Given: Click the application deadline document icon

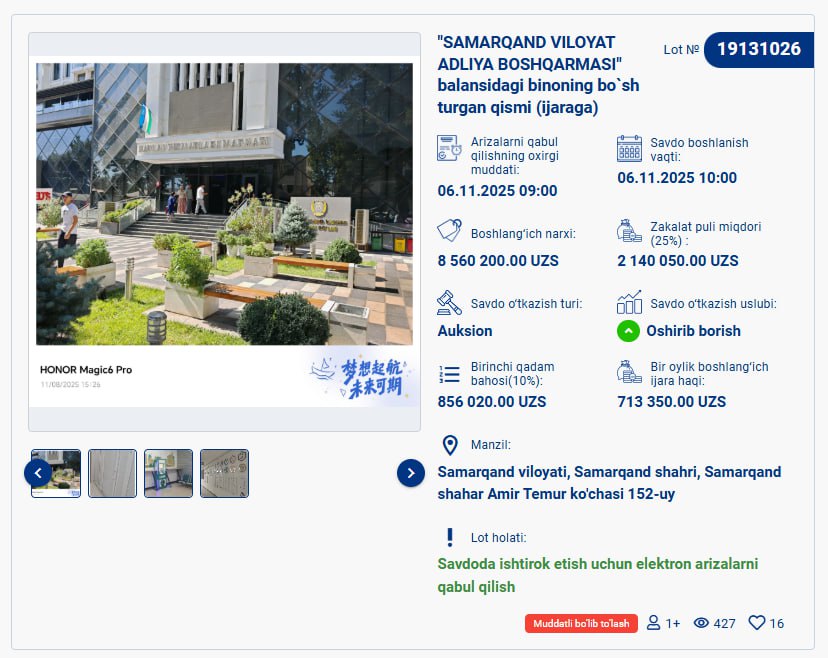Looking at the screenshot, I should [449, 148].
